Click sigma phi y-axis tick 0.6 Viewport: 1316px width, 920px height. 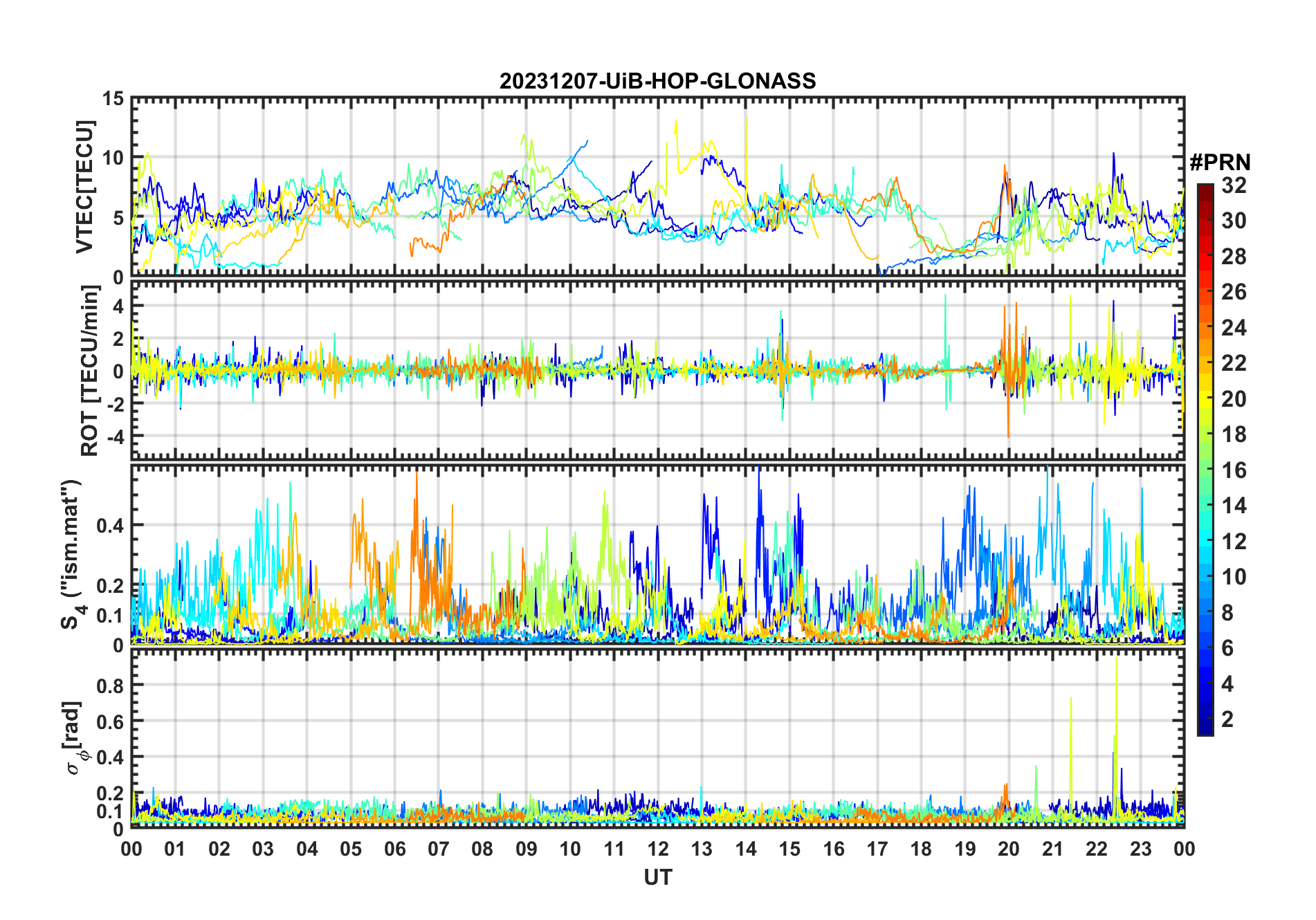[x=111, y=721]
